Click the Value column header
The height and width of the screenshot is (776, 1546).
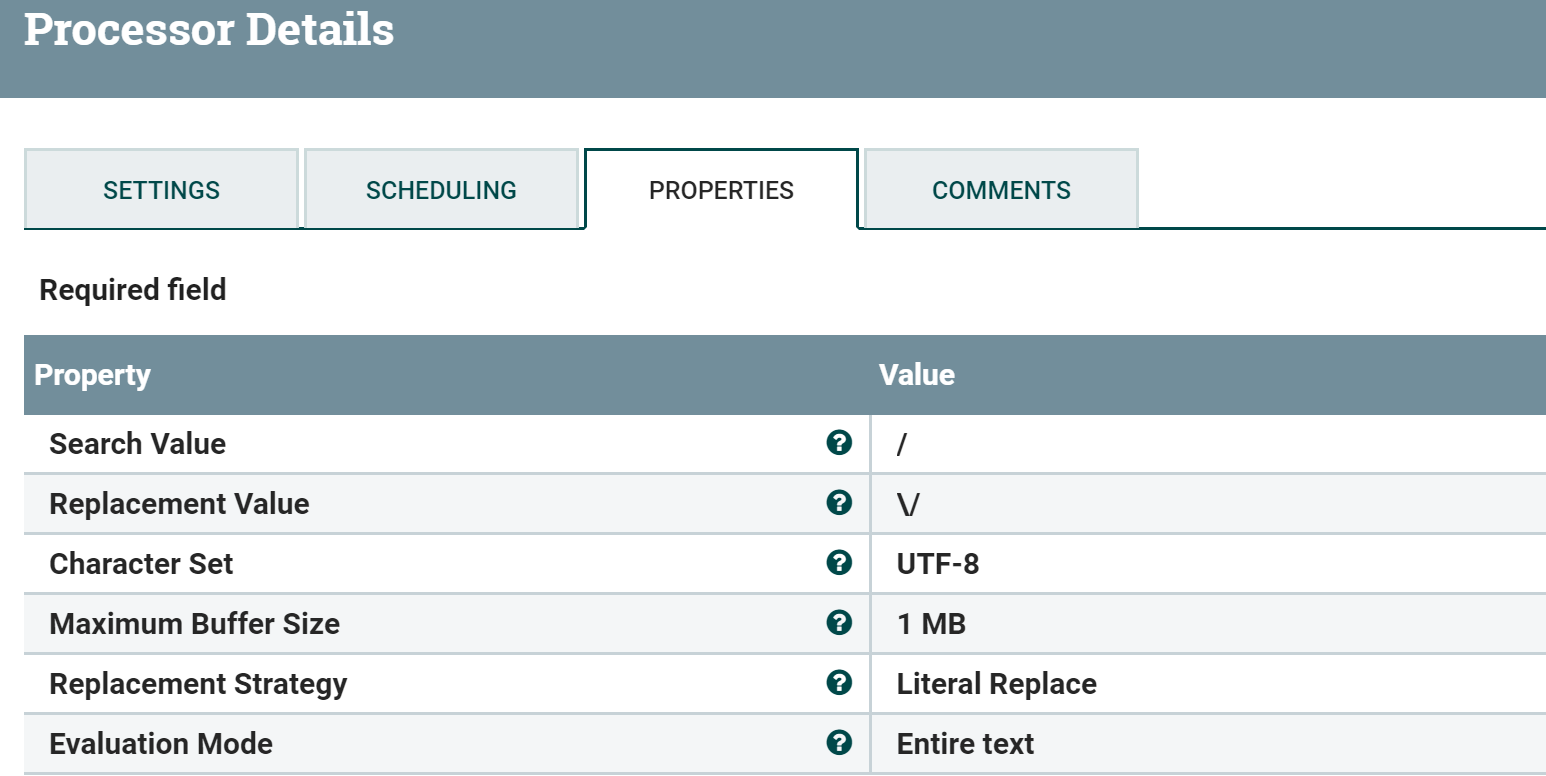point(916,375)
